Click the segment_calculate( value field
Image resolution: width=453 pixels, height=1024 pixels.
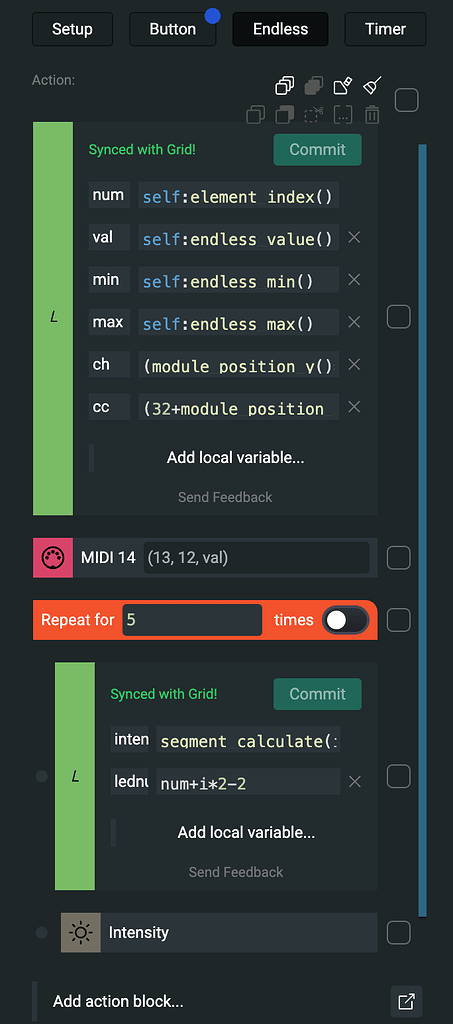click(247, 740)
